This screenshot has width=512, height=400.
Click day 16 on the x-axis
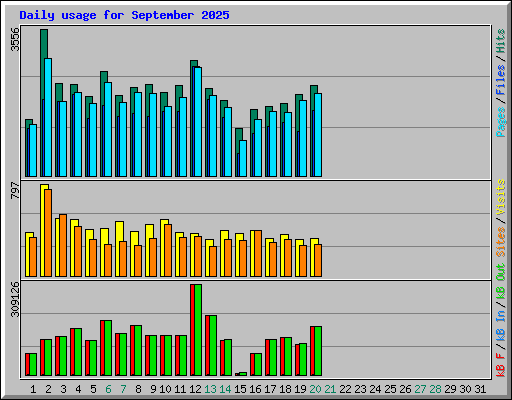(255, 389)
